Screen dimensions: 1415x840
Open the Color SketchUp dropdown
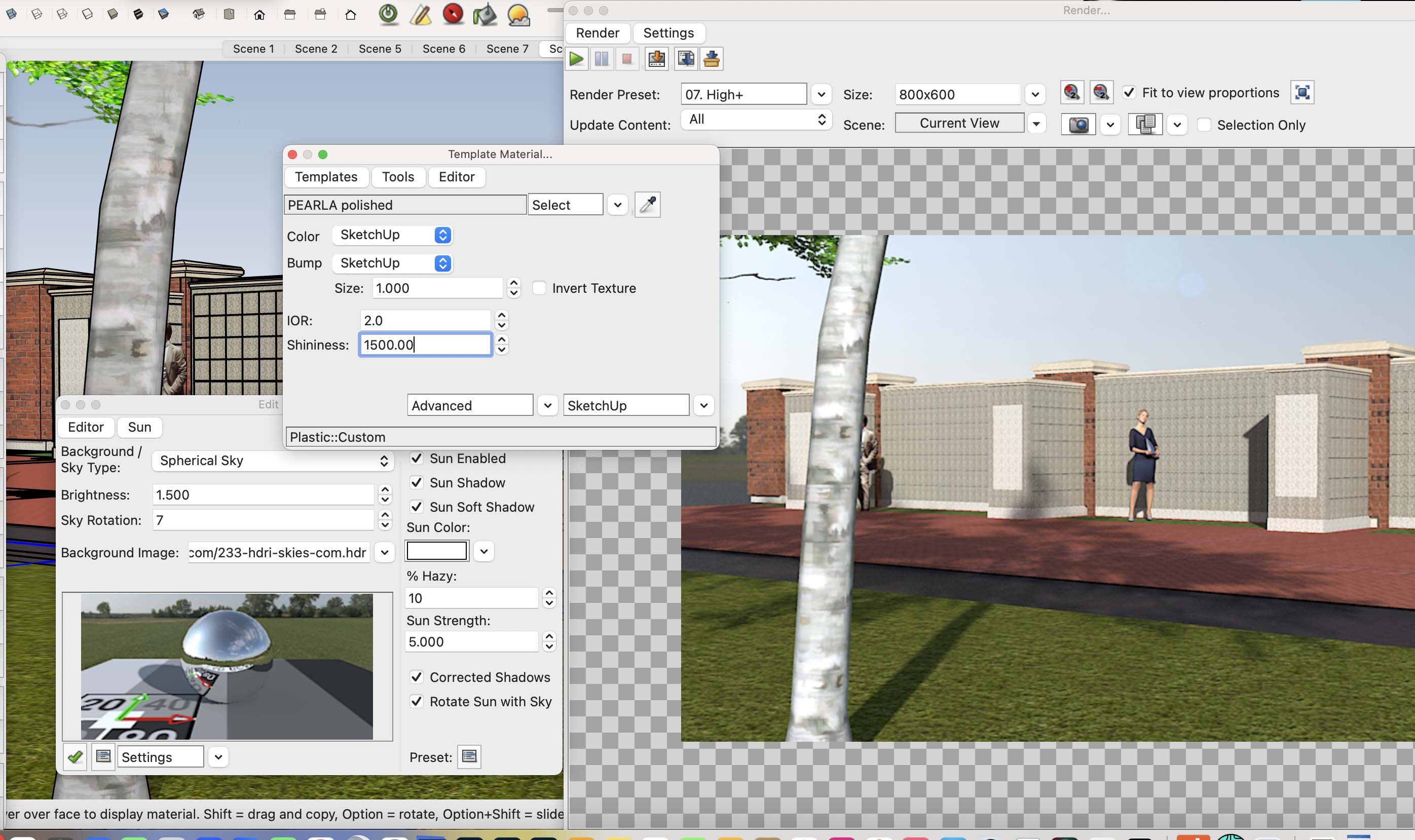392,235
